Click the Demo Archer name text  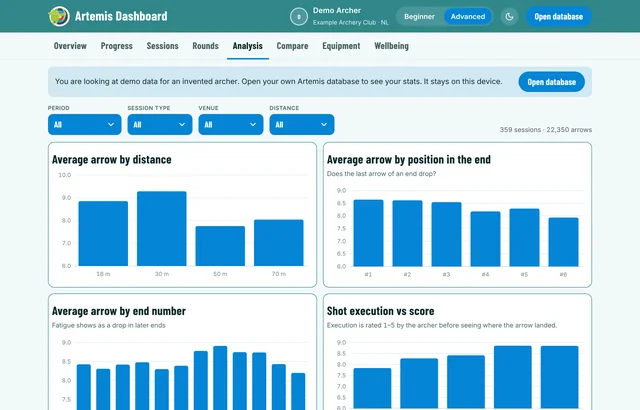337,11
